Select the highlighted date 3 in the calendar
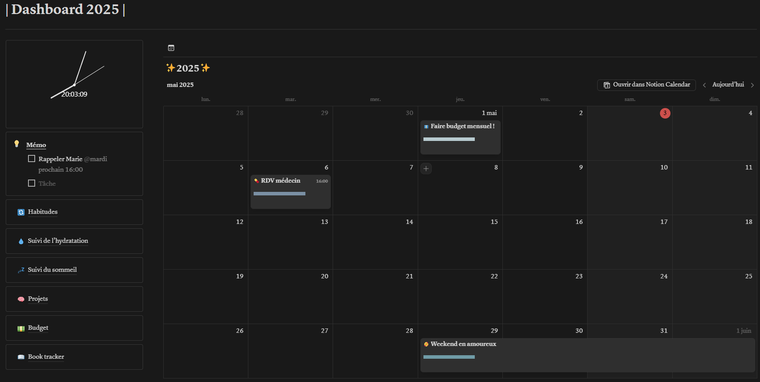 point(665,113)
